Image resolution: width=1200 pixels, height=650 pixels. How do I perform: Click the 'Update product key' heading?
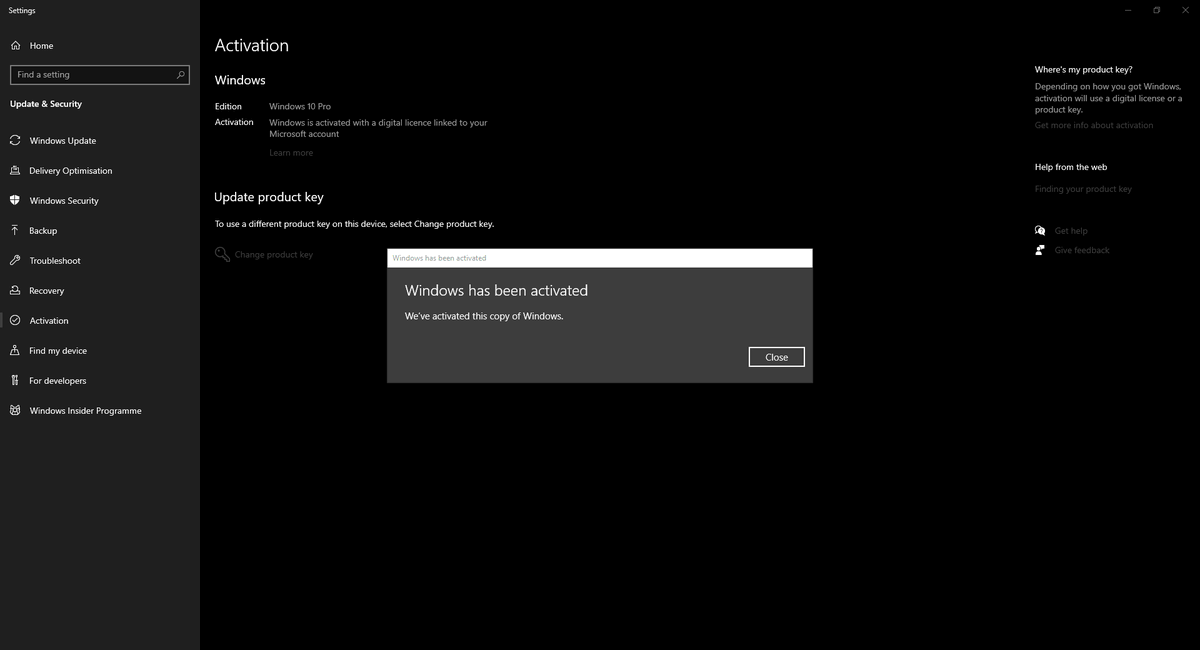coord(269,198)
